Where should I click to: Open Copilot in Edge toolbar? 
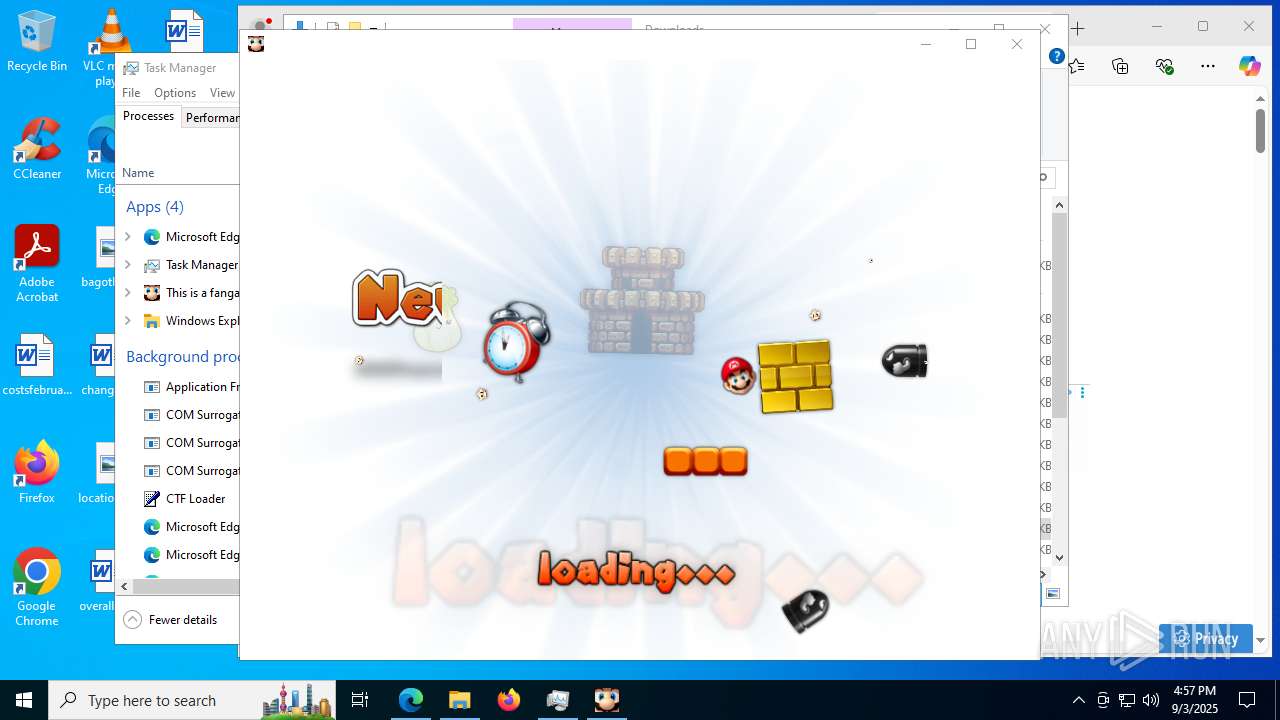tap(1250, 66)
